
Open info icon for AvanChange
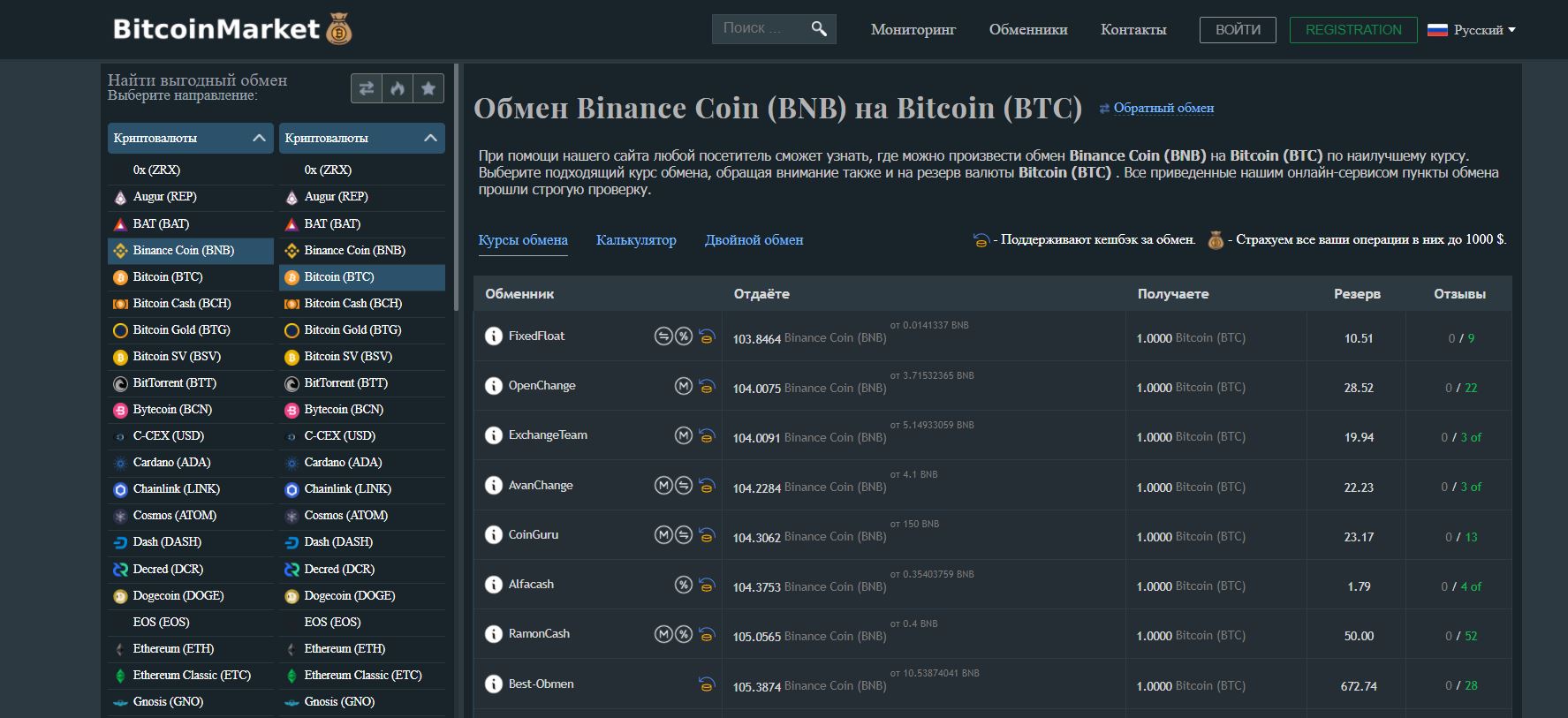click(494, 486)
